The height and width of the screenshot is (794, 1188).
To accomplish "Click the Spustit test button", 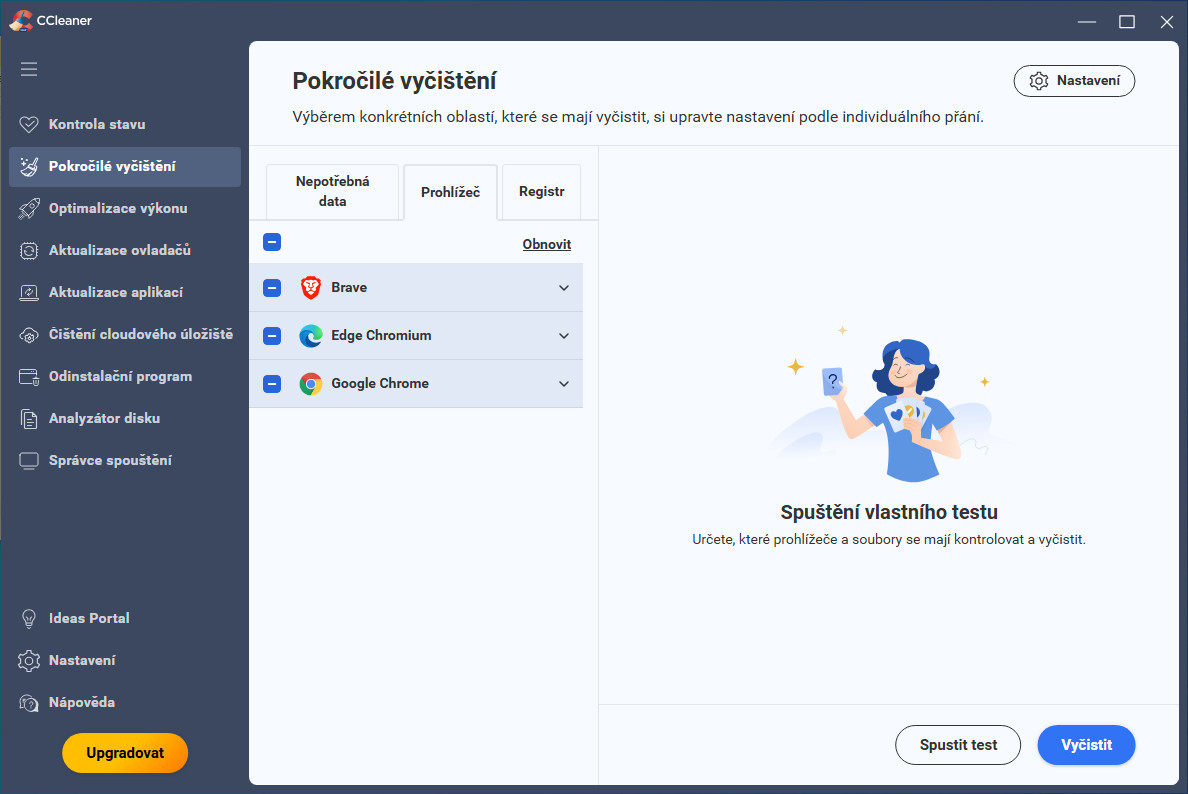I will coord(958,745).
